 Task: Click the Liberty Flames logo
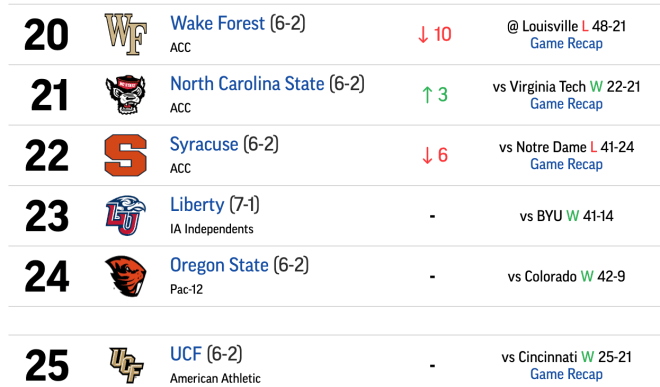point(125,215)
